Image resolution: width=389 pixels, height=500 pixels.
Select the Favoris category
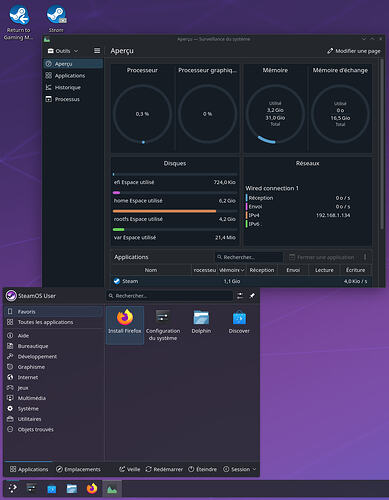coord(54,312)
